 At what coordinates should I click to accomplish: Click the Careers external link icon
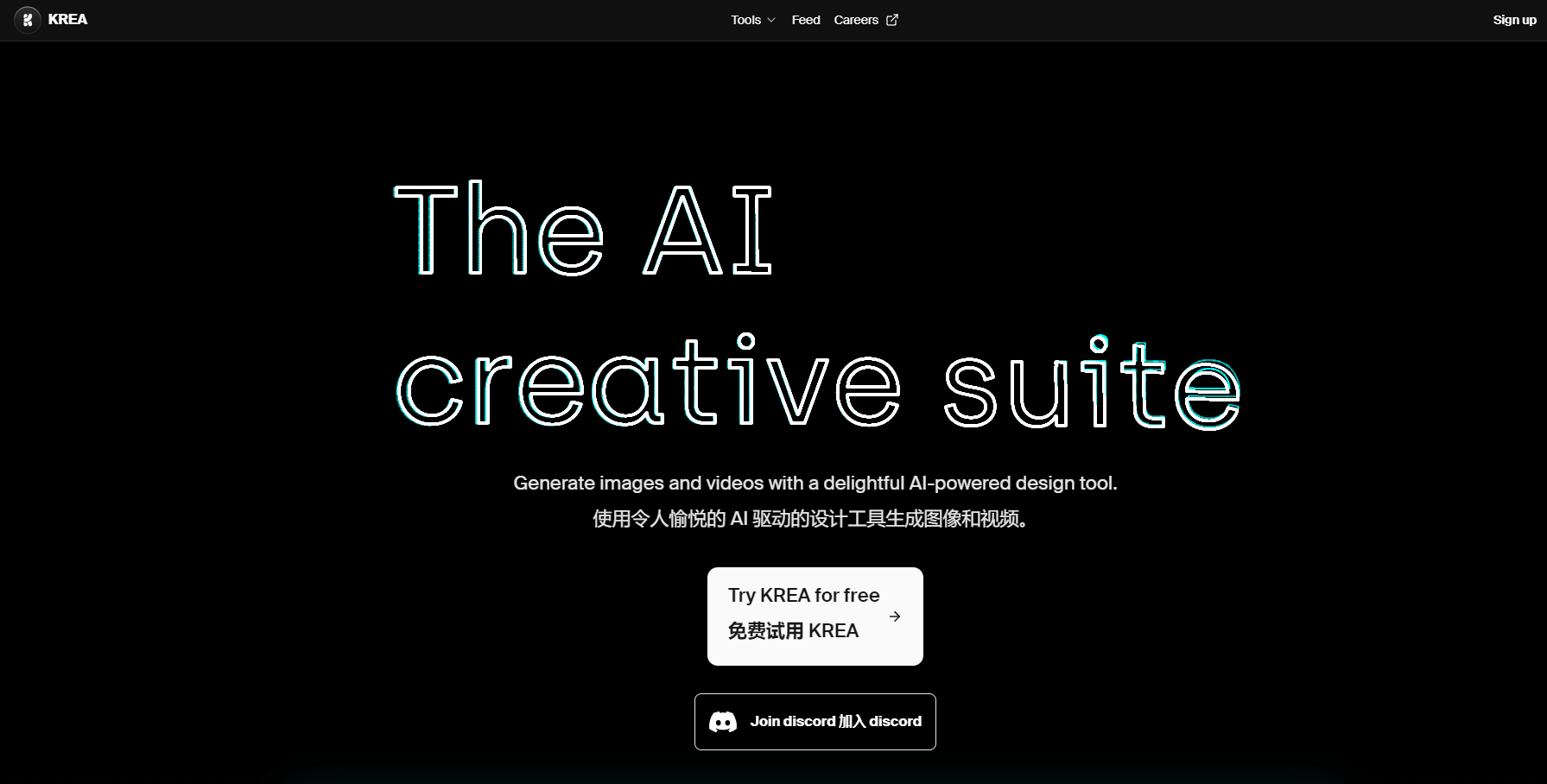pos(892,20)
